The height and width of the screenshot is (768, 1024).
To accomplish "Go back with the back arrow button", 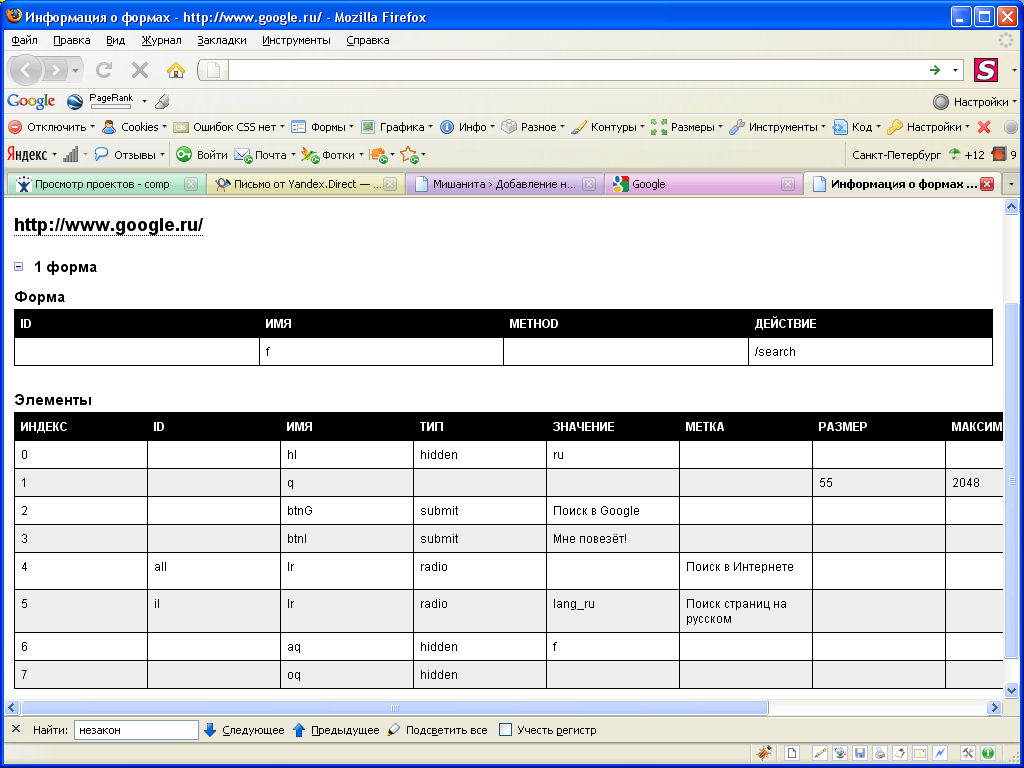I will [25, 70].
